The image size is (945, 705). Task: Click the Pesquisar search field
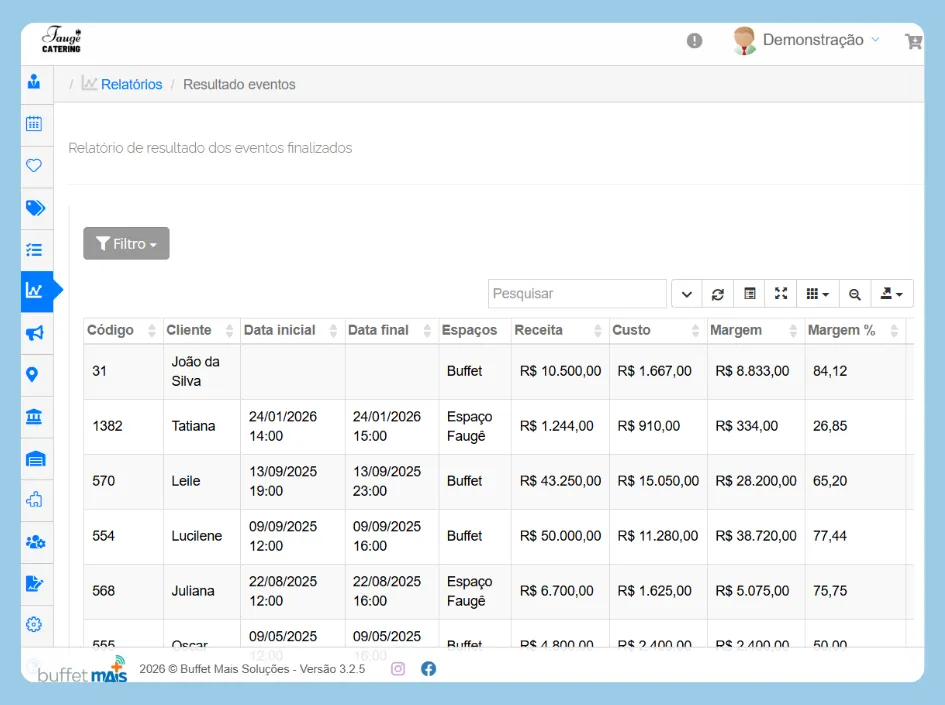click(x=577, y=294)
